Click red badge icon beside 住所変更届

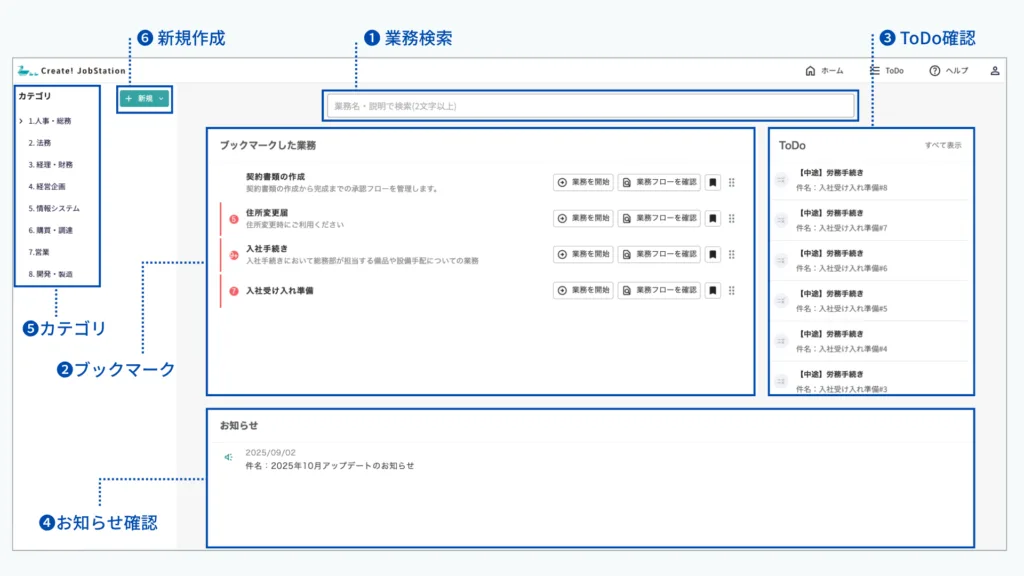[234, 218]
